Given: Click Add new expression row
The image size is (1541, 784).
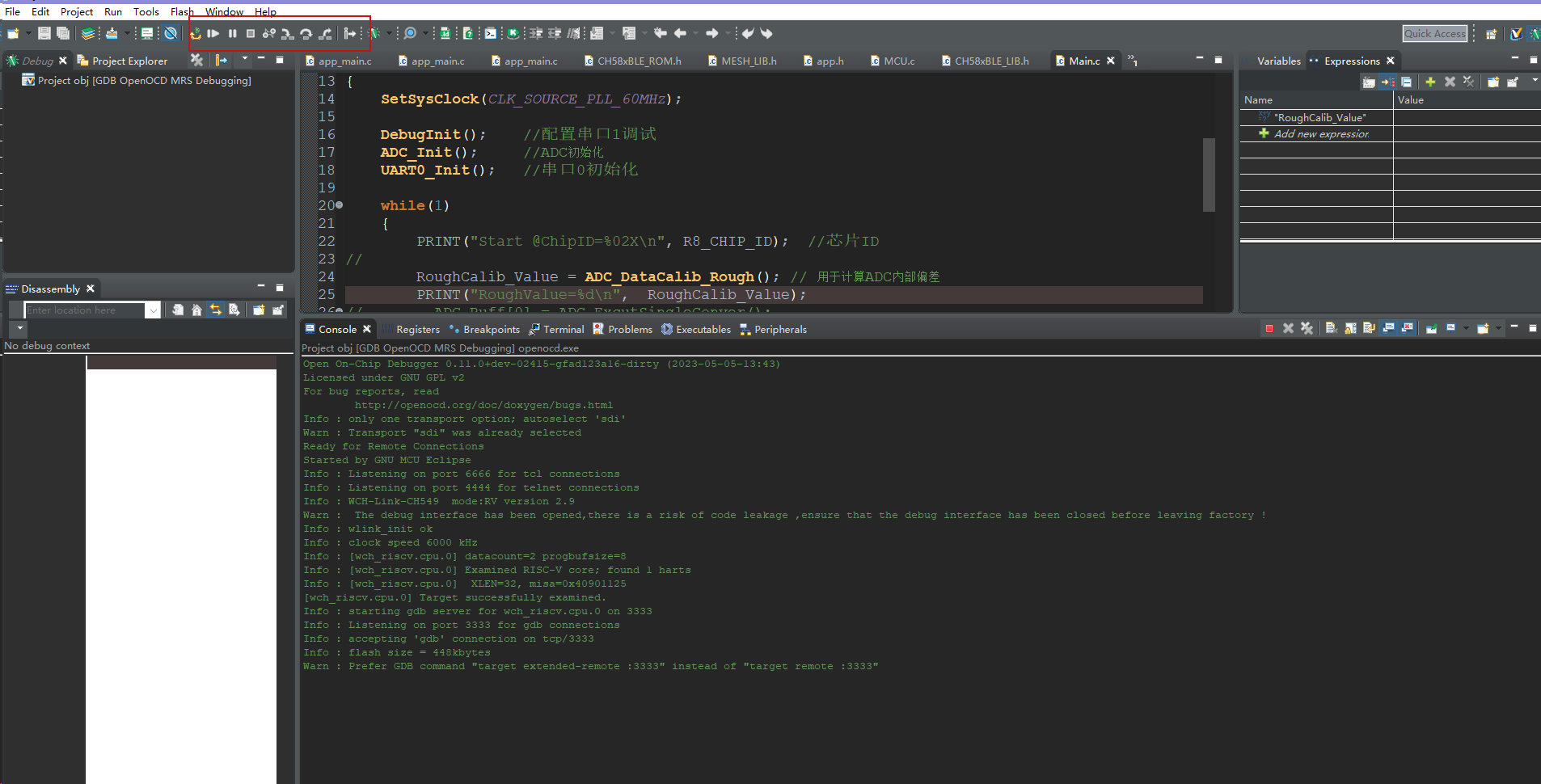Looking at the screenshot, I should coord(1321,134).
